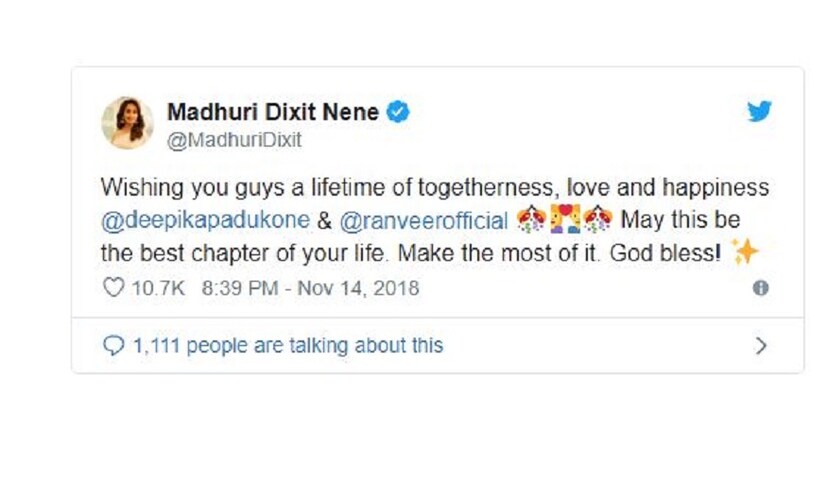Click the reply speech bubble icon

[x=113, y=346]
